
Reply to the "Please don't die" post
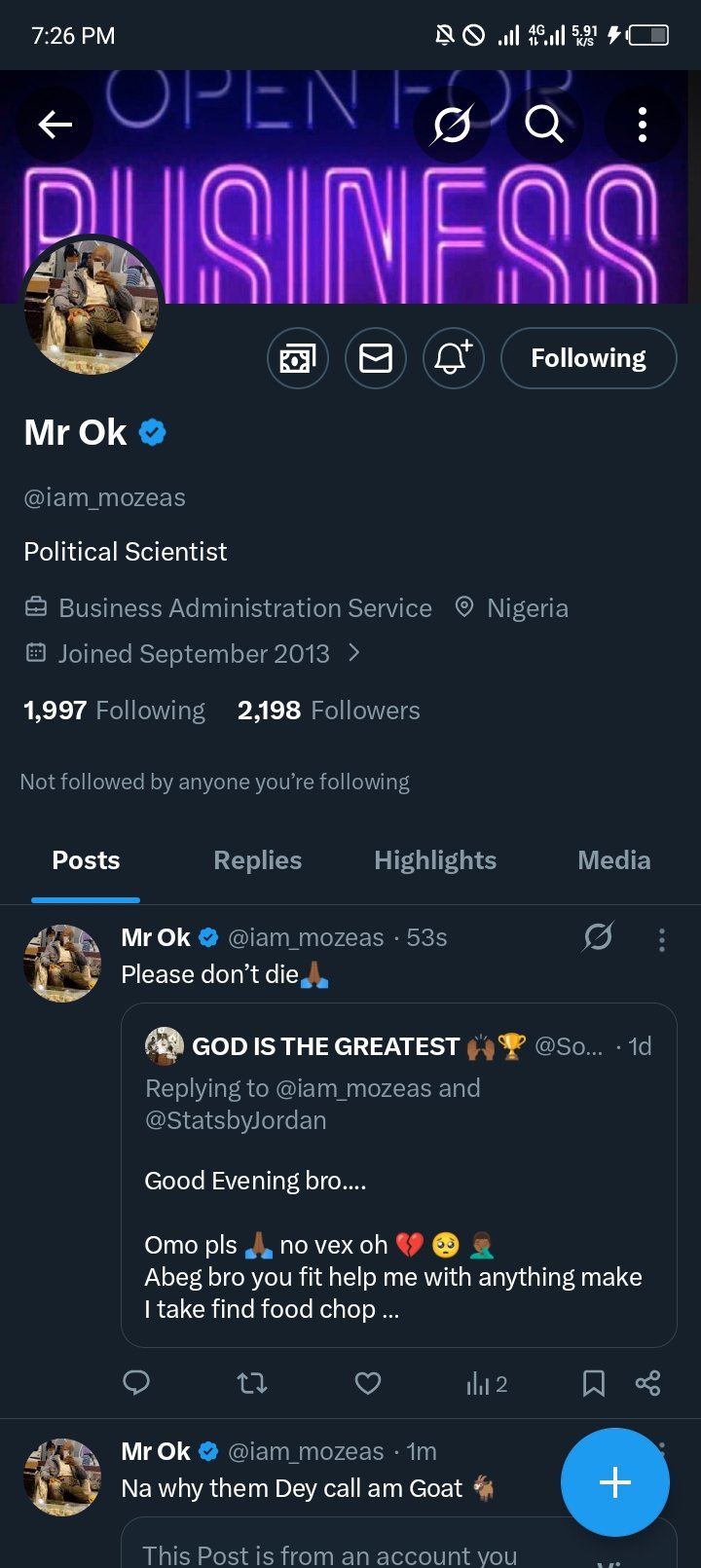point(136,1383)
